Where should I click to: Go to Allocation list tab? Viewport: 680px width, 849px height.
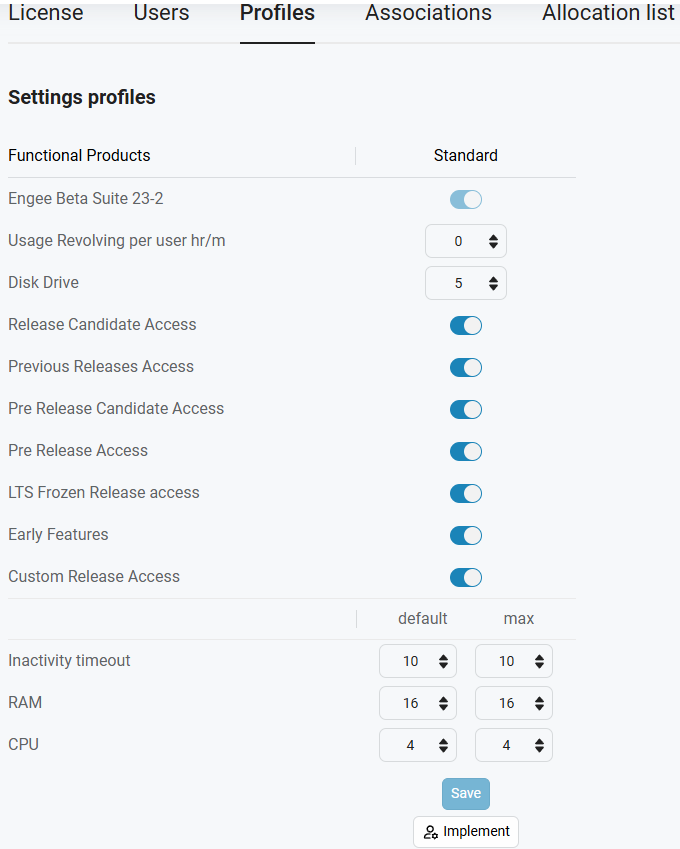[609, 13]
